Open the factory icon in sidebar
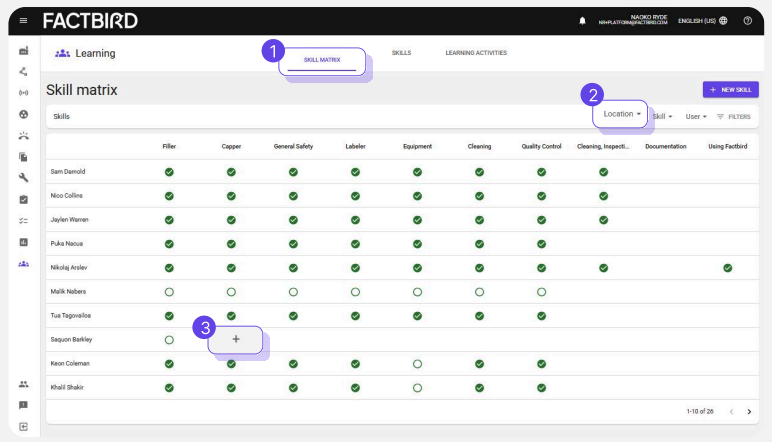Viewport: 772px width, 442px height. [x=23, y=51]
